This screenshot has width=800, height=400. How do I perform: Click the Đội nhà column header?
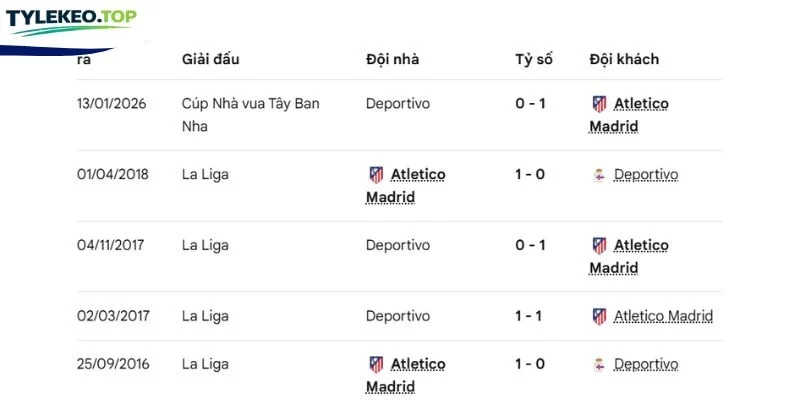click(392, 59)
